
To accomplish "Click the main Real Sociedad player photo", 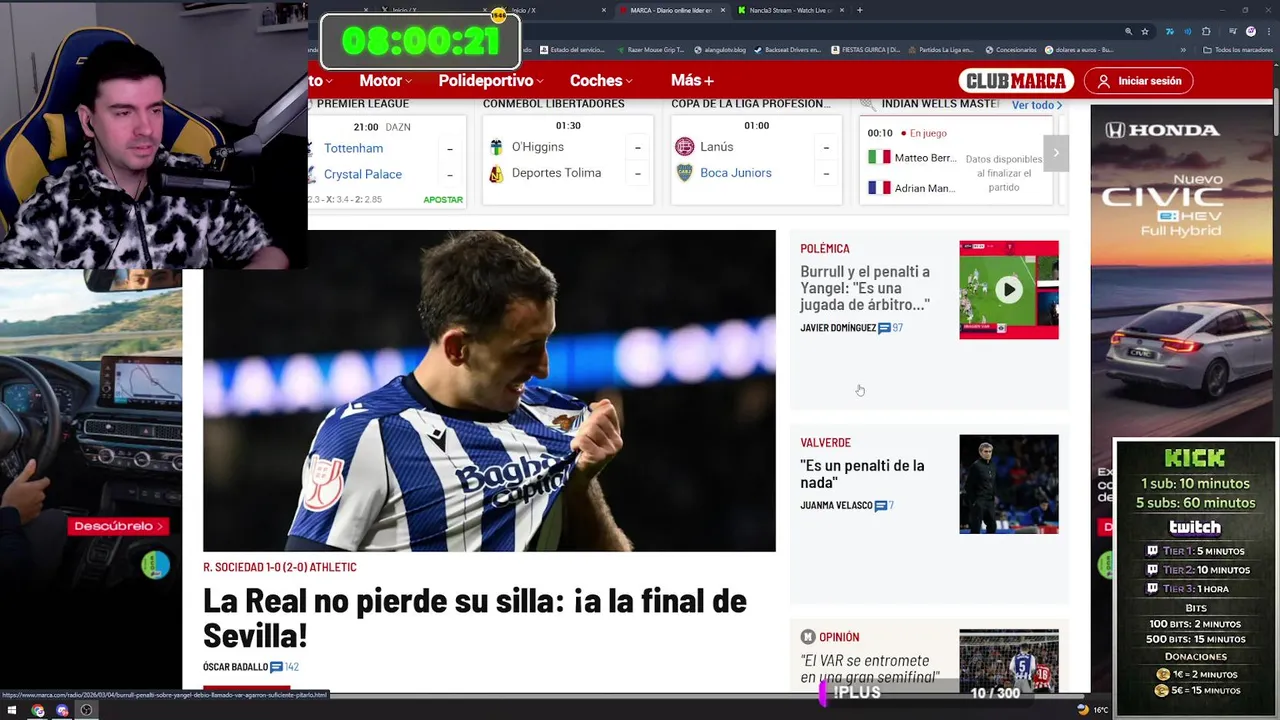I will tap(489, 391).
